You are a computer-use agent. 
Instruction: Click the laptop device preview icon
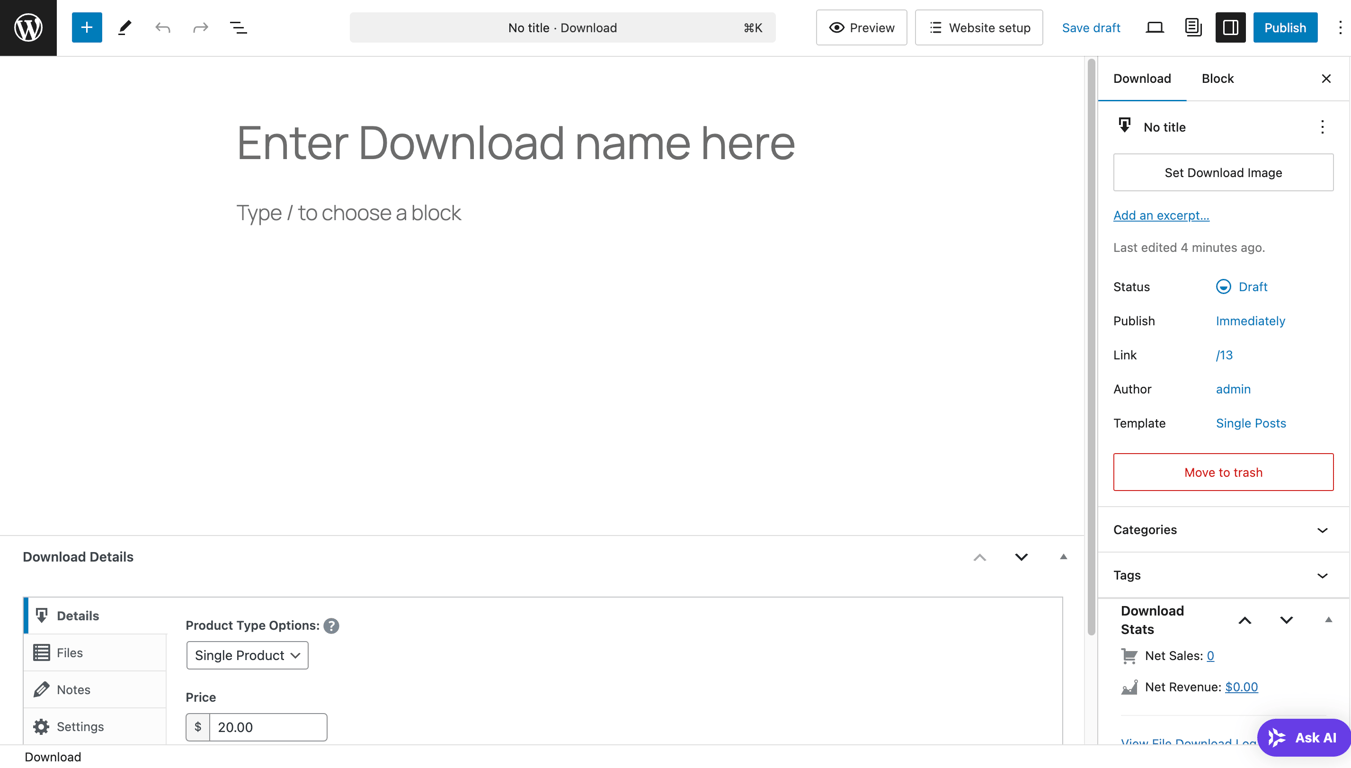point(1155,27)
